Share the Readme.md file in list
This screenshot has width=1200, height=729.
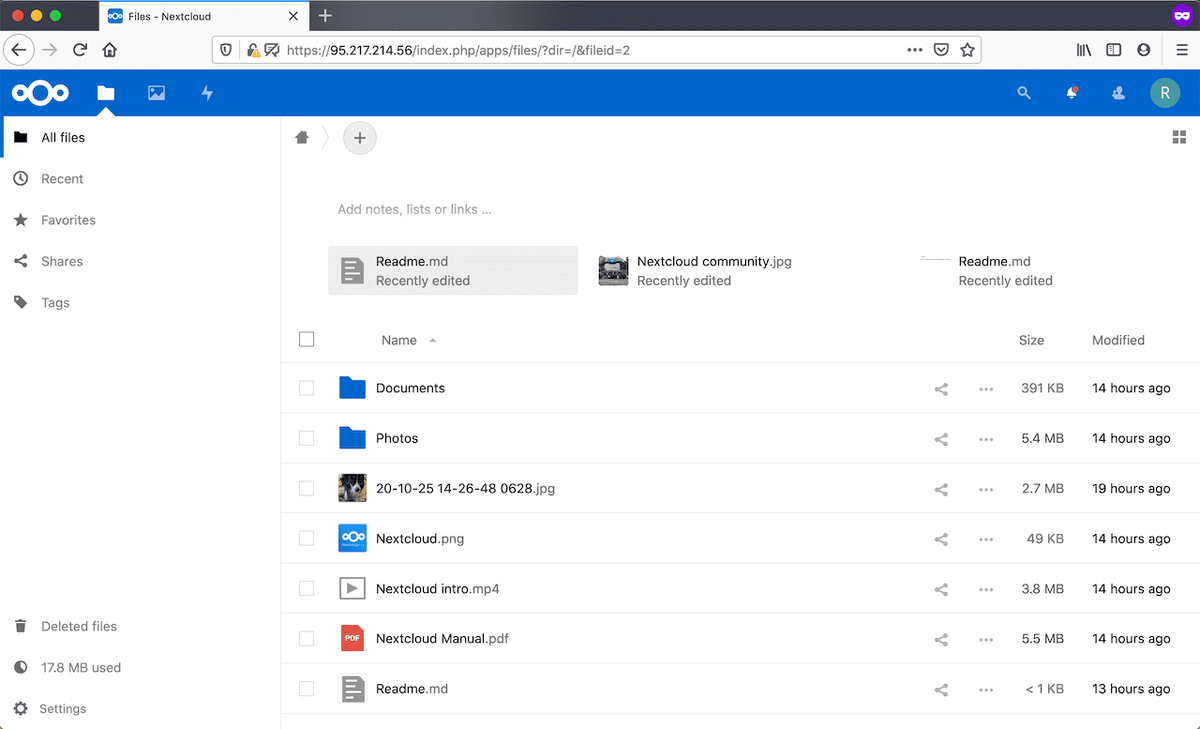coord(941,689)
